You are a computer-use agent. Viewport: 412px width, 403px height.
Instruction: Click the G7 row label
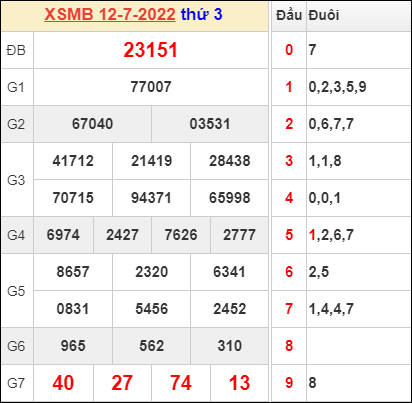(16, 383)
